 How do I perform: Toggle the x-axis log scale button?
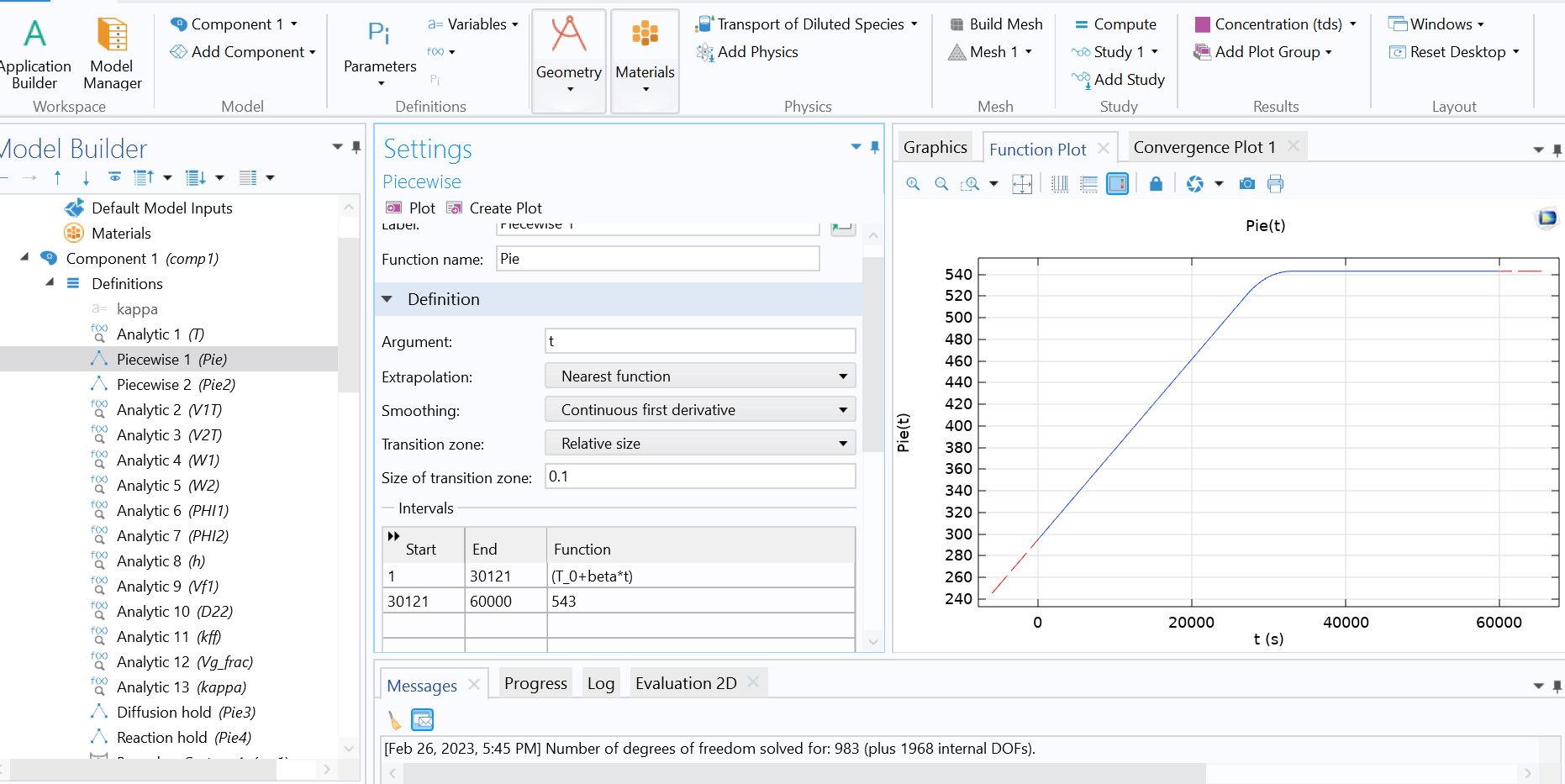pyautogui.click(x=1060, y=184)
